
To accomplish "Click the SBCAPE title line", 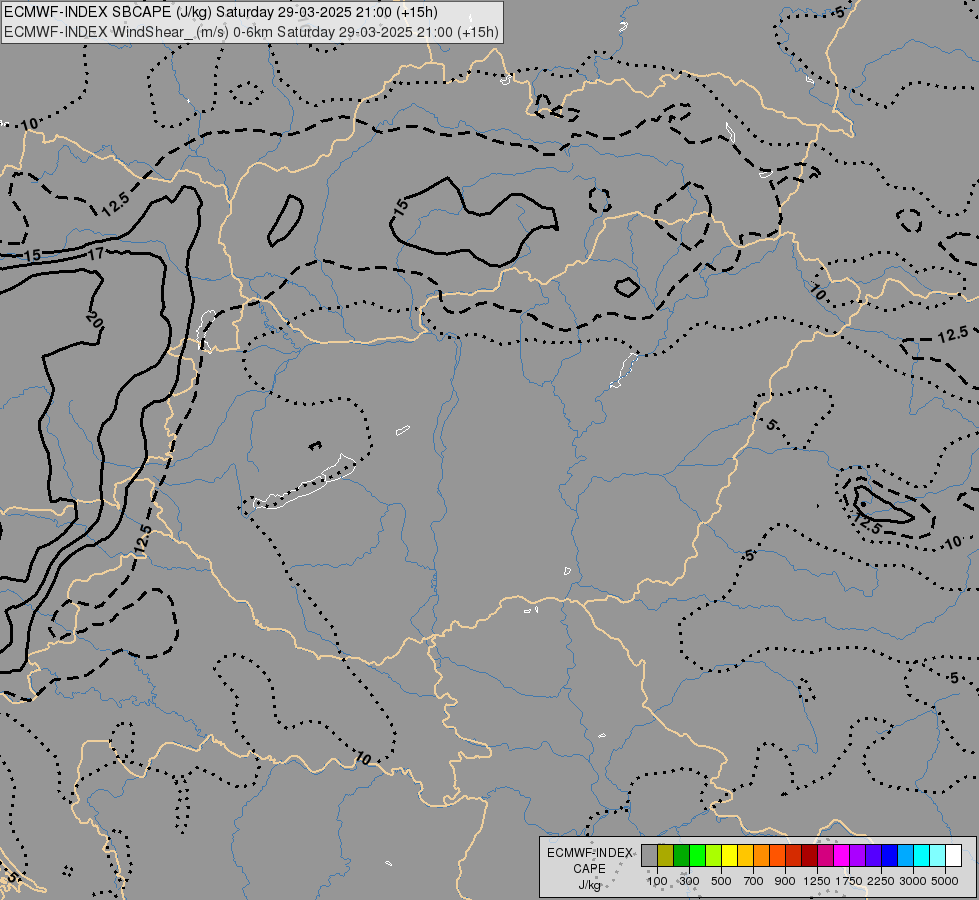I will [221, 12].
